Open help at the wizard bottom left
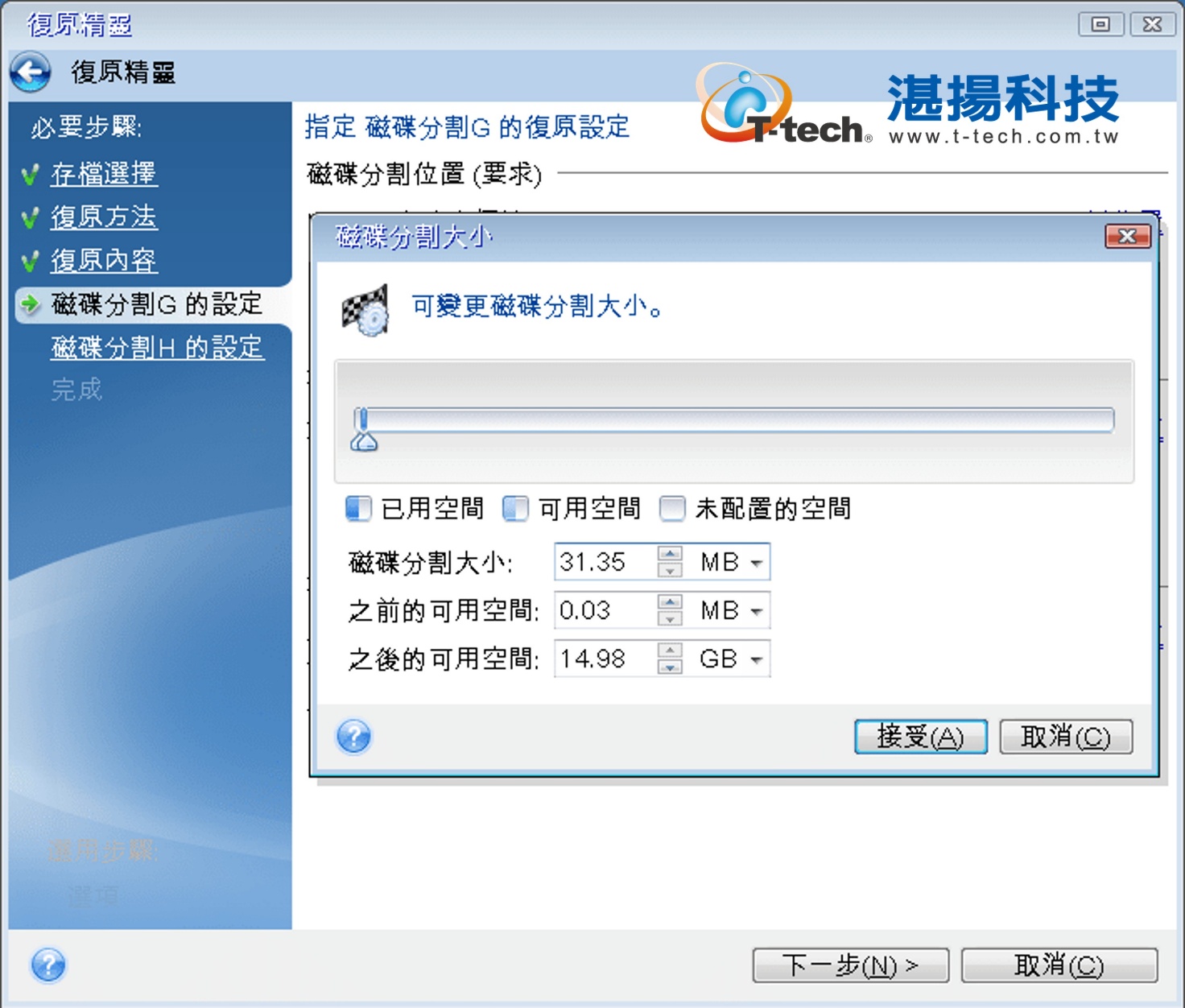 pos(48,965)
